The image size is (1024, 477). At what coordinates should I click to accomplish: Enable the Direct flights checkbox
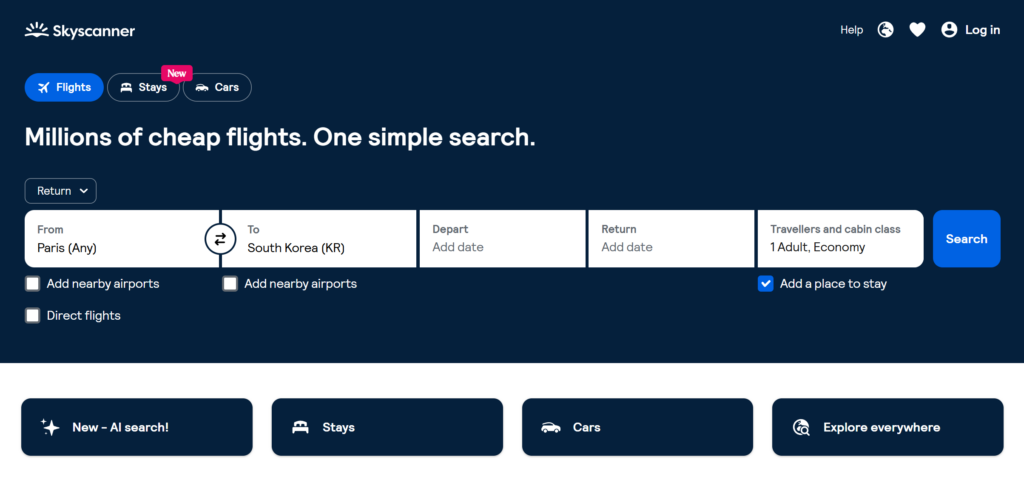tap(33, 316)
